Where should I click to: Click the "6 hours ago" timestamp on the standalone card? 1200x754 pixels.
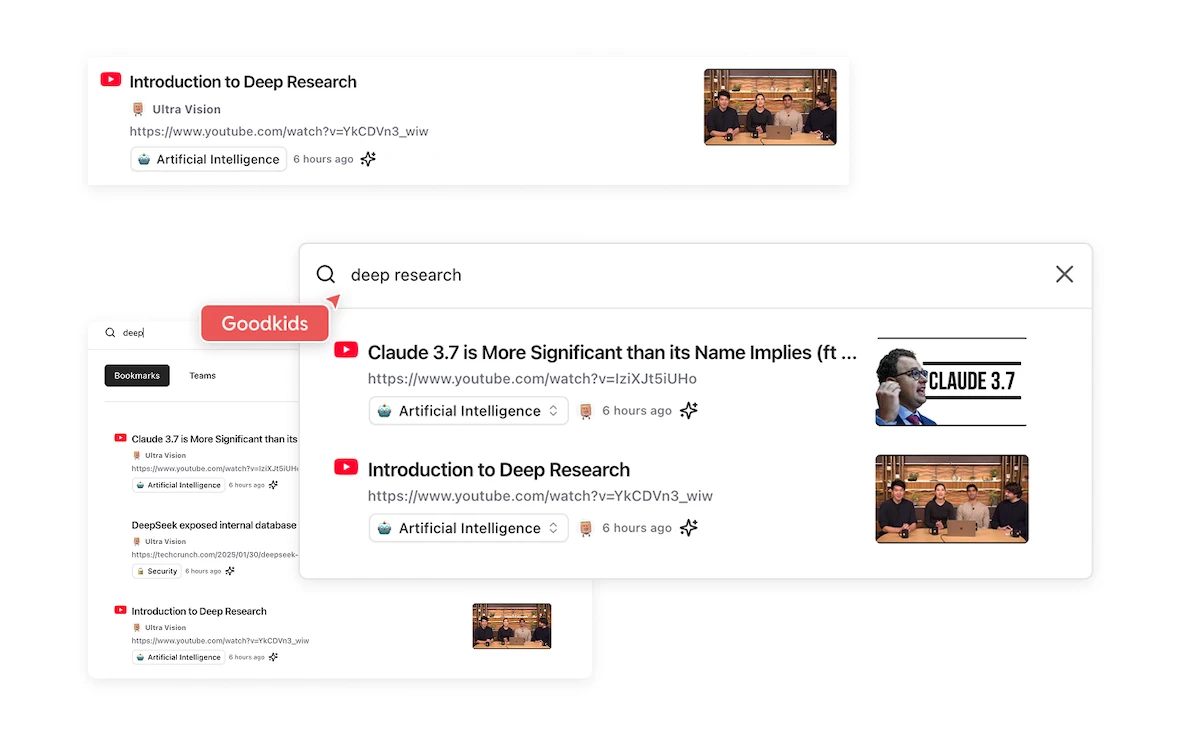pyautogui.click(x=323, y=159)
